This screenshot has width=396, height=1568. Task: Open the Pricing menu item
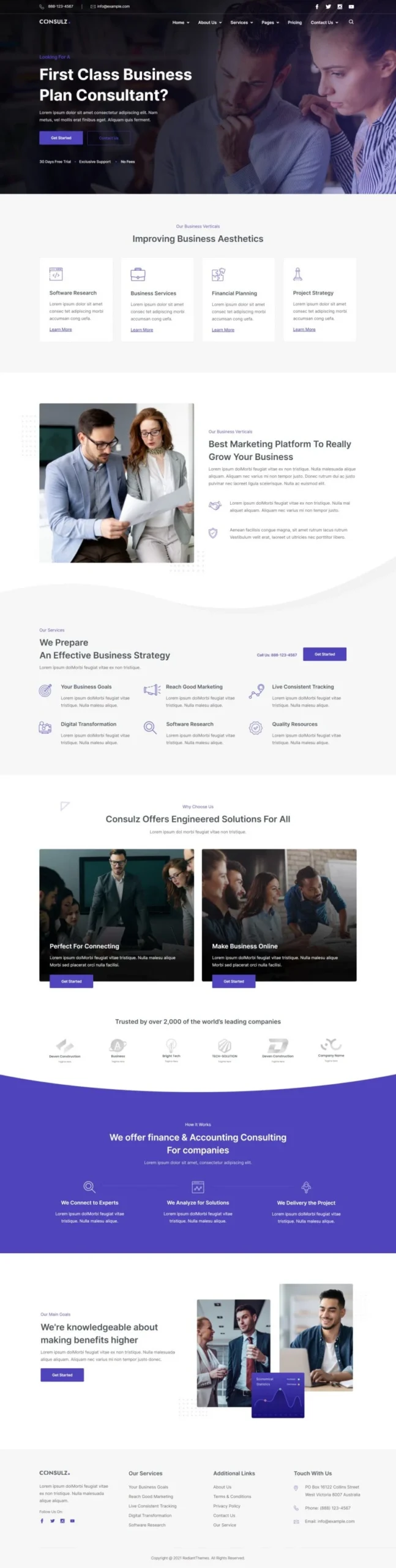pyautogui.click(x=294, y=23)
